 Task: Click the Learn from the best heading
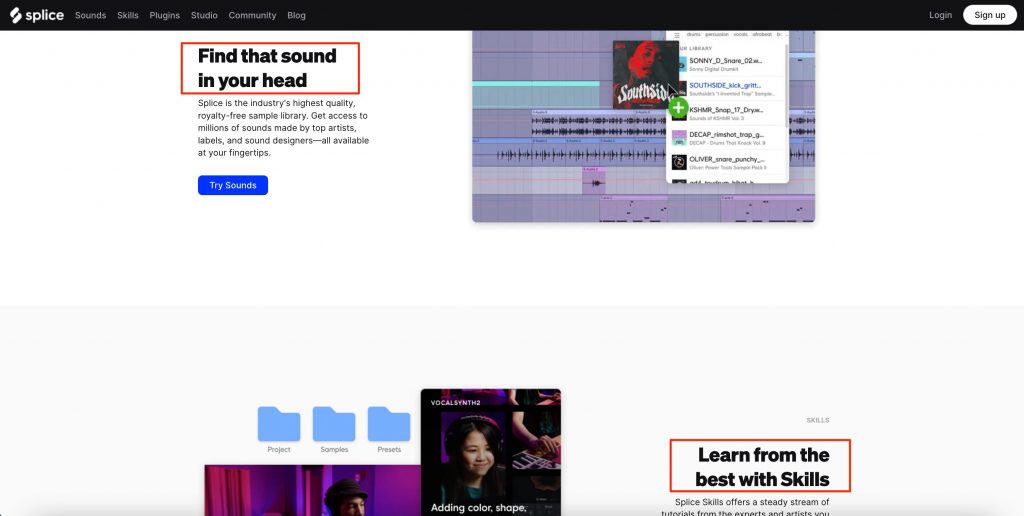point(762,466)
